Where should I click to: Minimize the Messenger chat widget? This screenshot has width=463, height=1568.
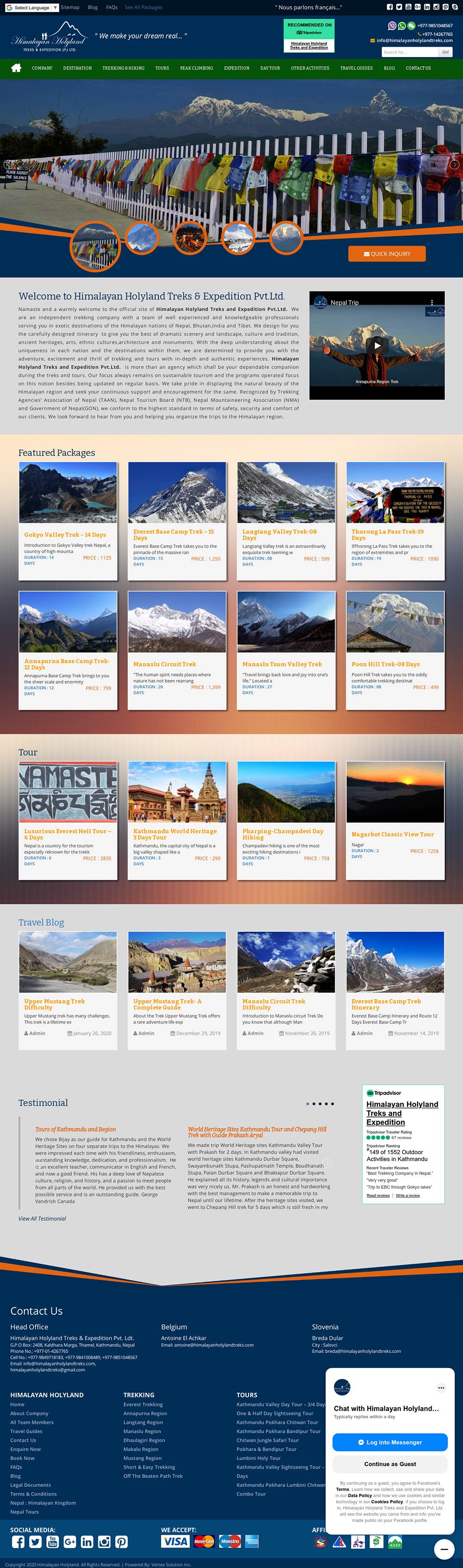pos(444,1549)
